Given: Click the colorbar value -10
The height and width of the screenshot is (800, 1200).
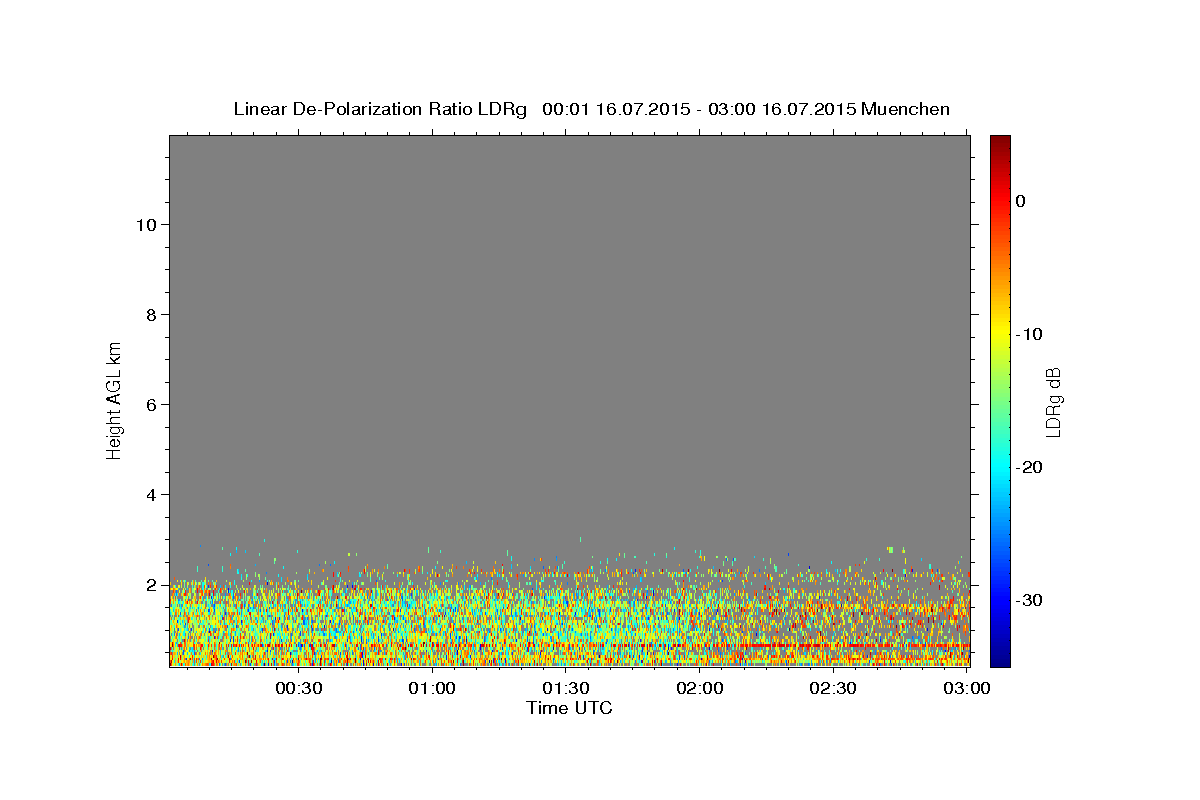Looking at the screenshot, I should point(1030,334).
